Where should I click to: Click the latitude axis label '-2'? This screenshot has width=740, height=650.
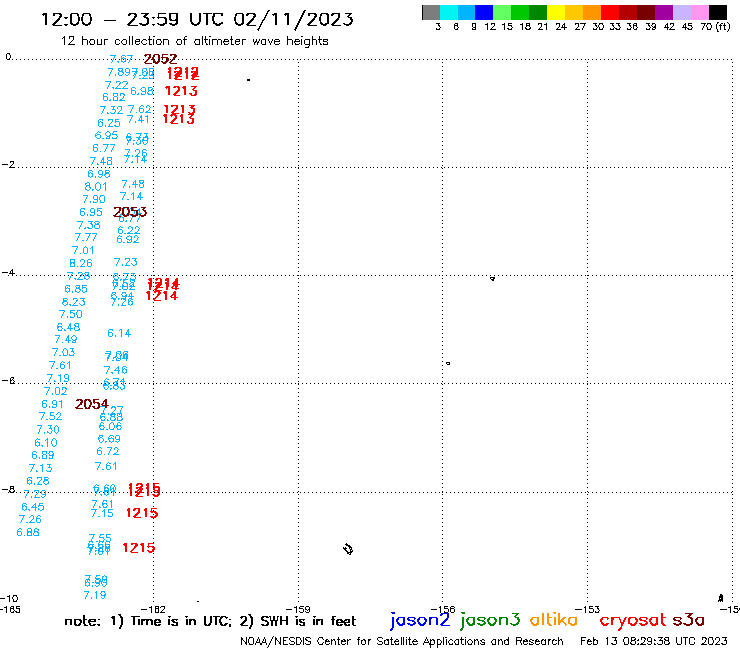[8, 165]
